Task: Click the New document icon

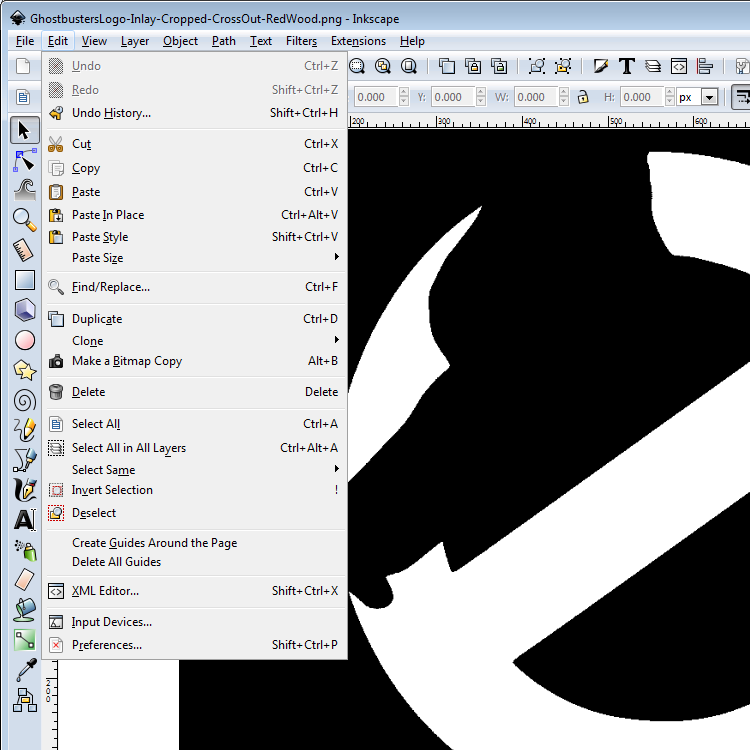Action: (x=23, y=66)
